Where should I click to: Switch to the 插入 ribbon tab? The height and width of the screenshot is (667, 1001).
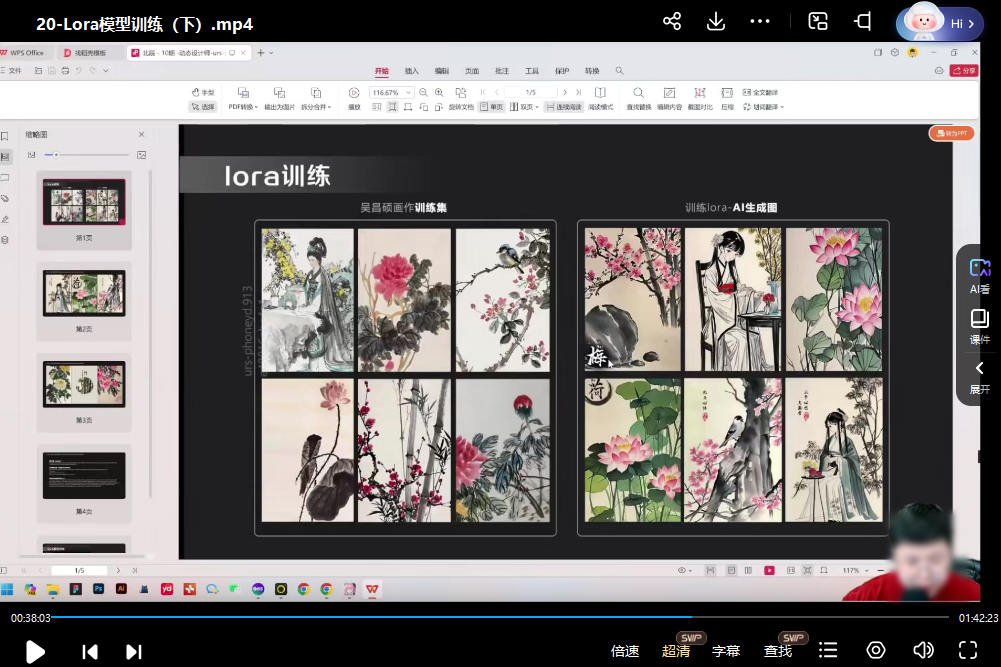coord(410,71)
